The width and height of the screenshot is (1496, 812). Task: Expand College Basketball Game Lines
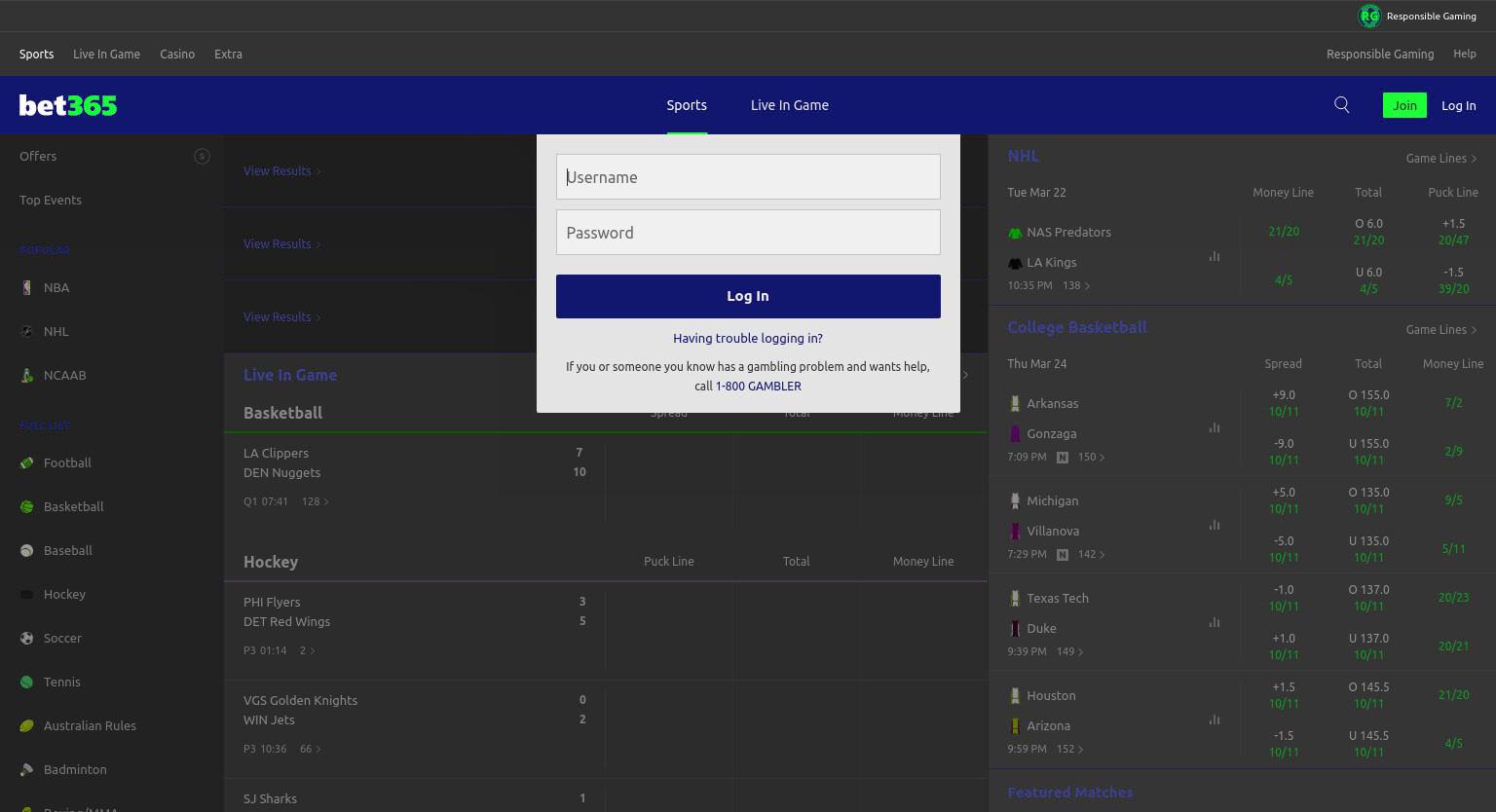pos(1441,329)
